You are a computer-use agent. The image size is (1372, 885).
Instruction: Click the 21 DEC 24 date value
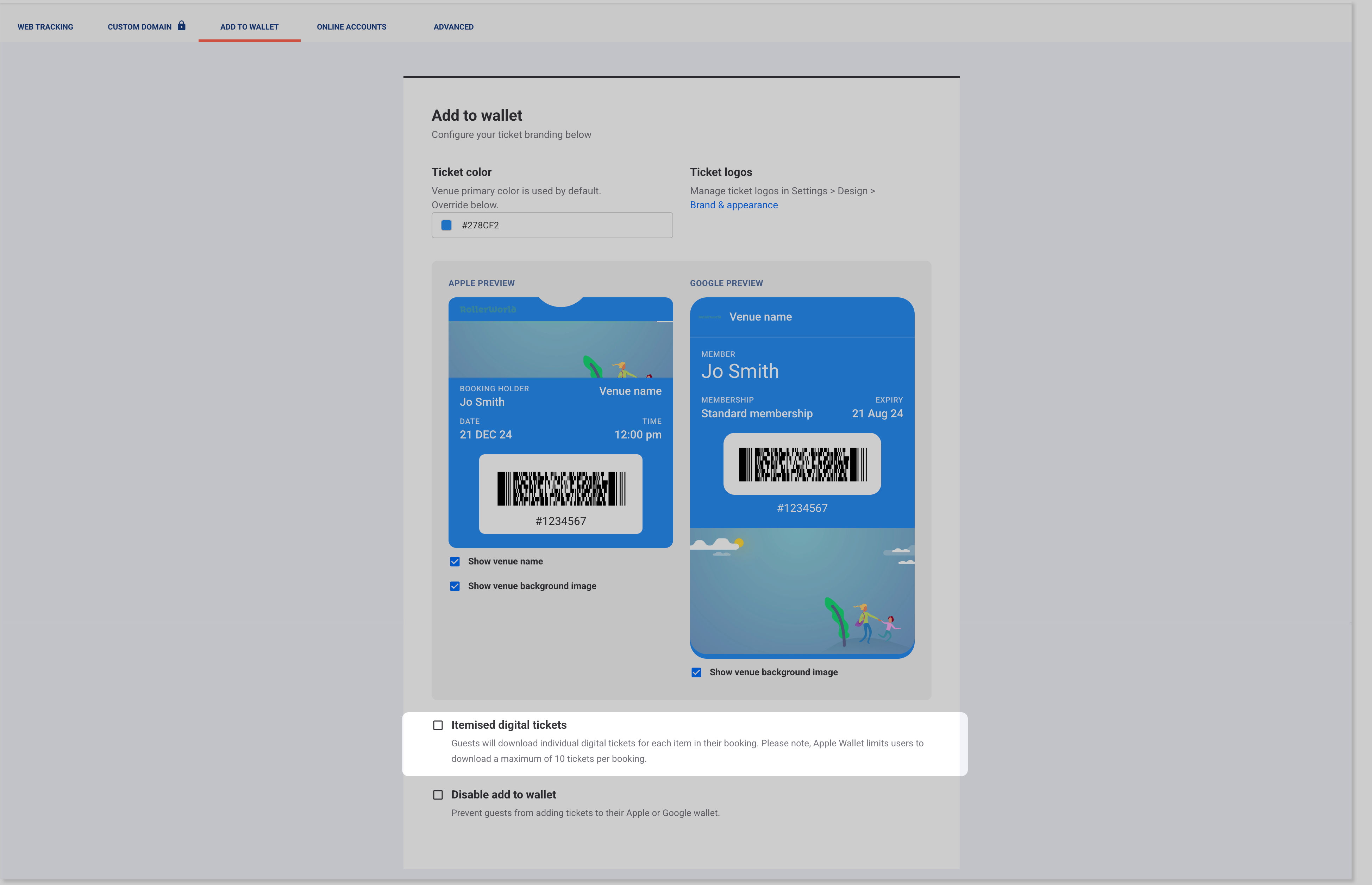486,435
